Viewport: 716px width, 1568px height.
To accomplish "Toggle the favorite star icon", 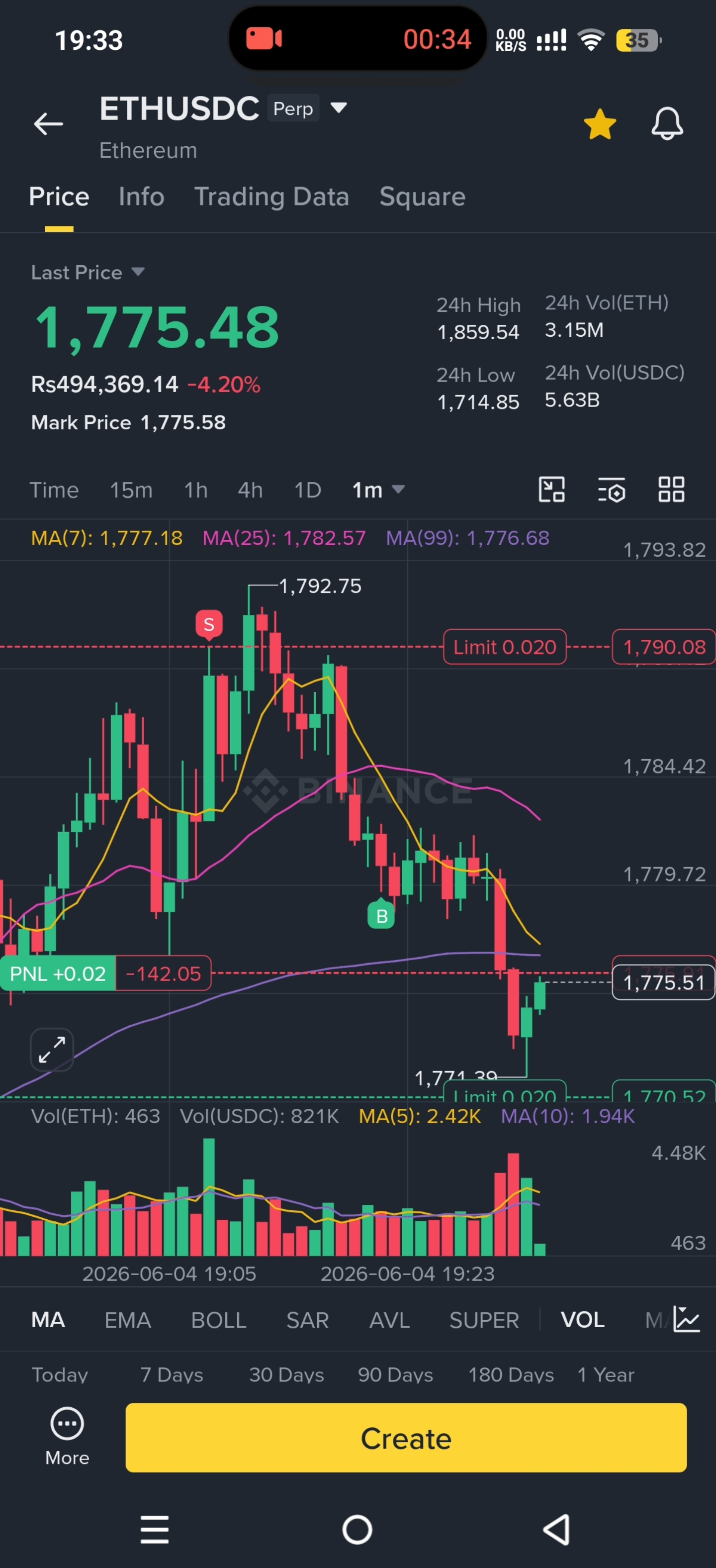I will tap(600, 124).
